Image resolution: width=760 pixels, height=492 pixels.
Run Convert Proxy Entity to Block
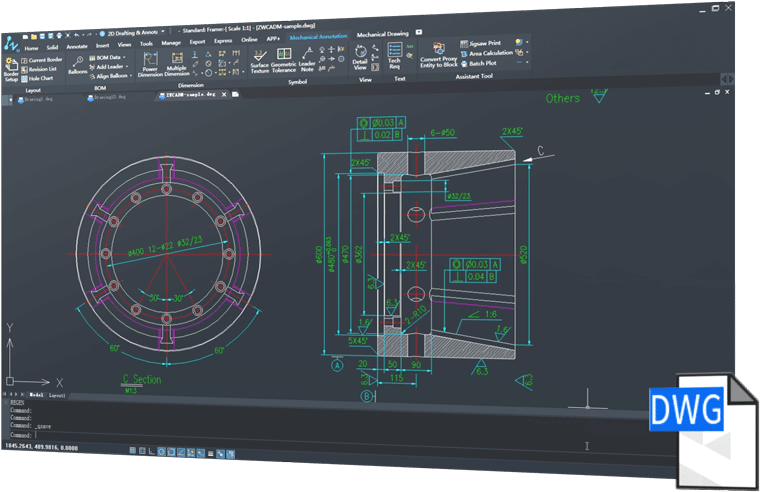[x=438, y=57]
